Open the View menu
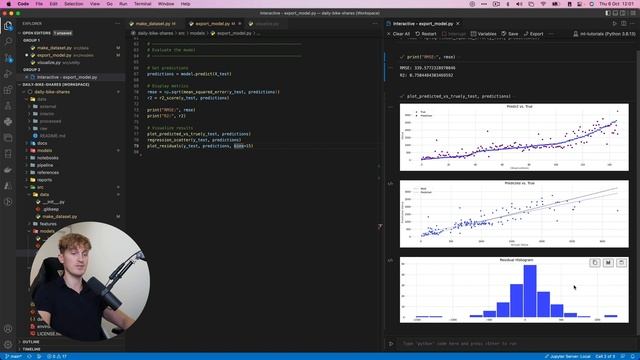 tap(95, 4)
